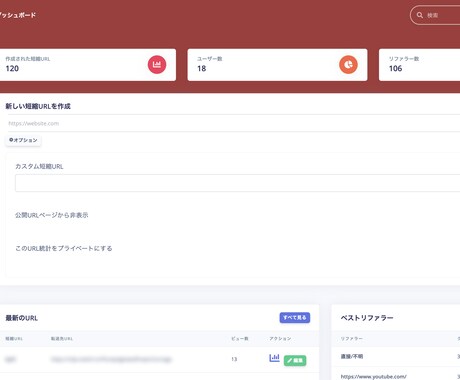Image resolution: width=460 pixels, height=380 pixels.
Task: Click the 最新のURL heading
Action: click(22, 318)
